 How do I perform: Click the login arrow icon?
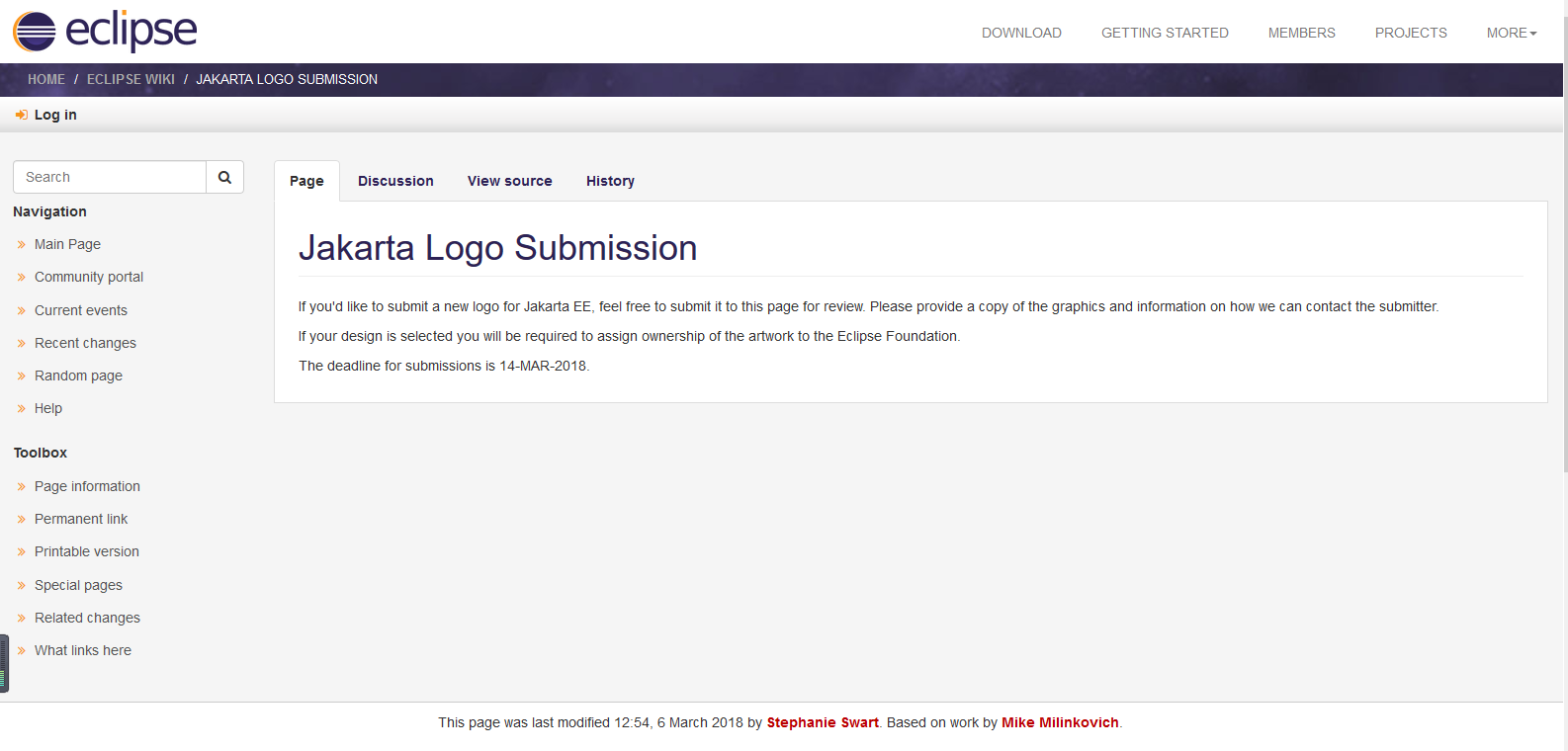21,116
